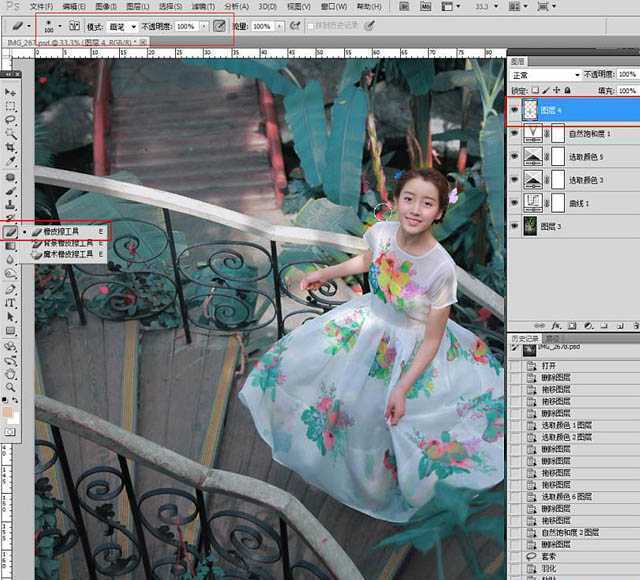
Task: Select the Eyedropper tool
Action: (x=10, y=161)
